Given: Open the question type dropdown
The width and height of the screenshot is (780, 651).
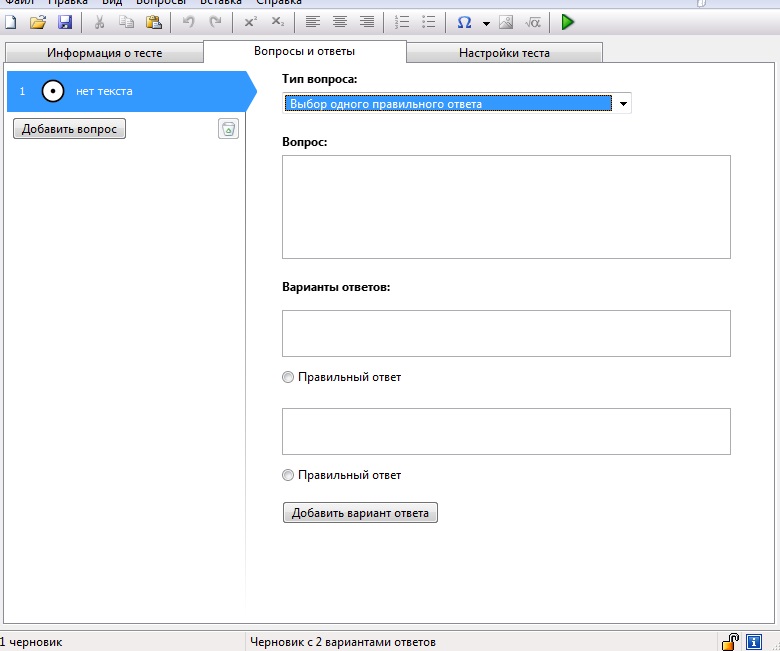Looking at the screenshot, I should click(623, 104).
